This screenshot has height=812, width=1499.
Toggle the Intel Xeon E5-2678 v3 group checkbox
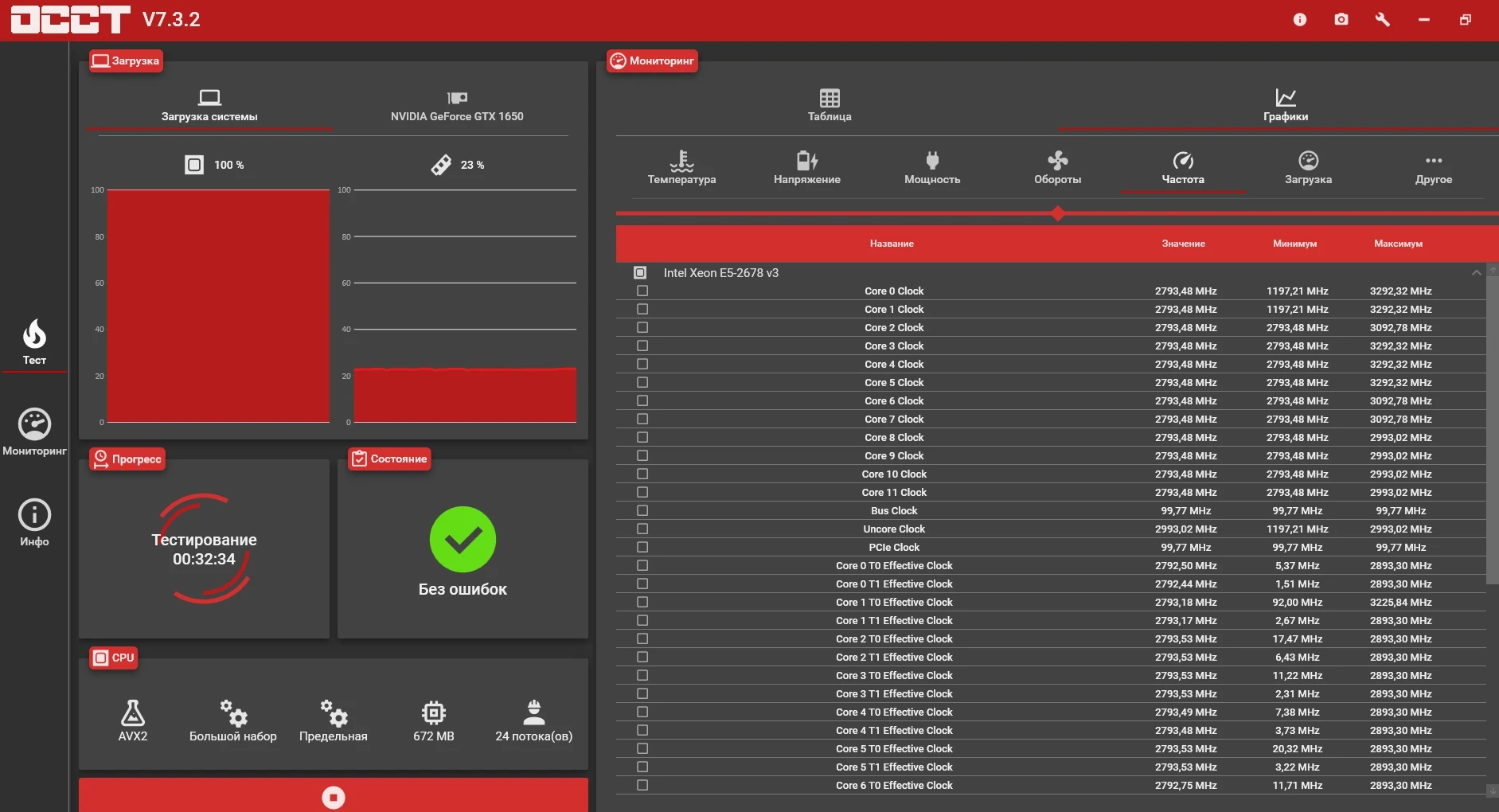(640, 272)
